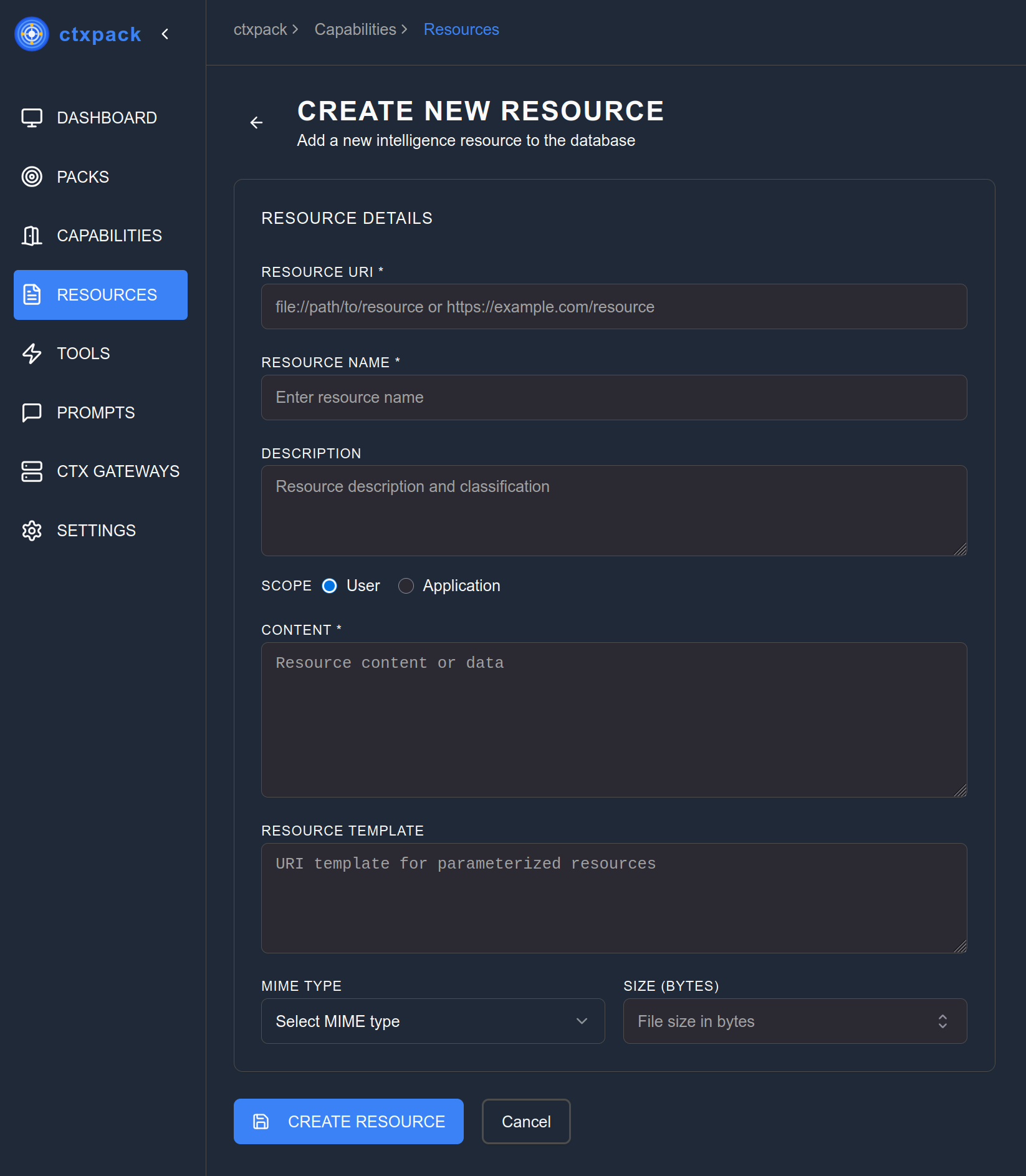This screenshot has width=1026, height=1176.
Task: Click the SIZE (BYTES) label
Action: [671, 986]
